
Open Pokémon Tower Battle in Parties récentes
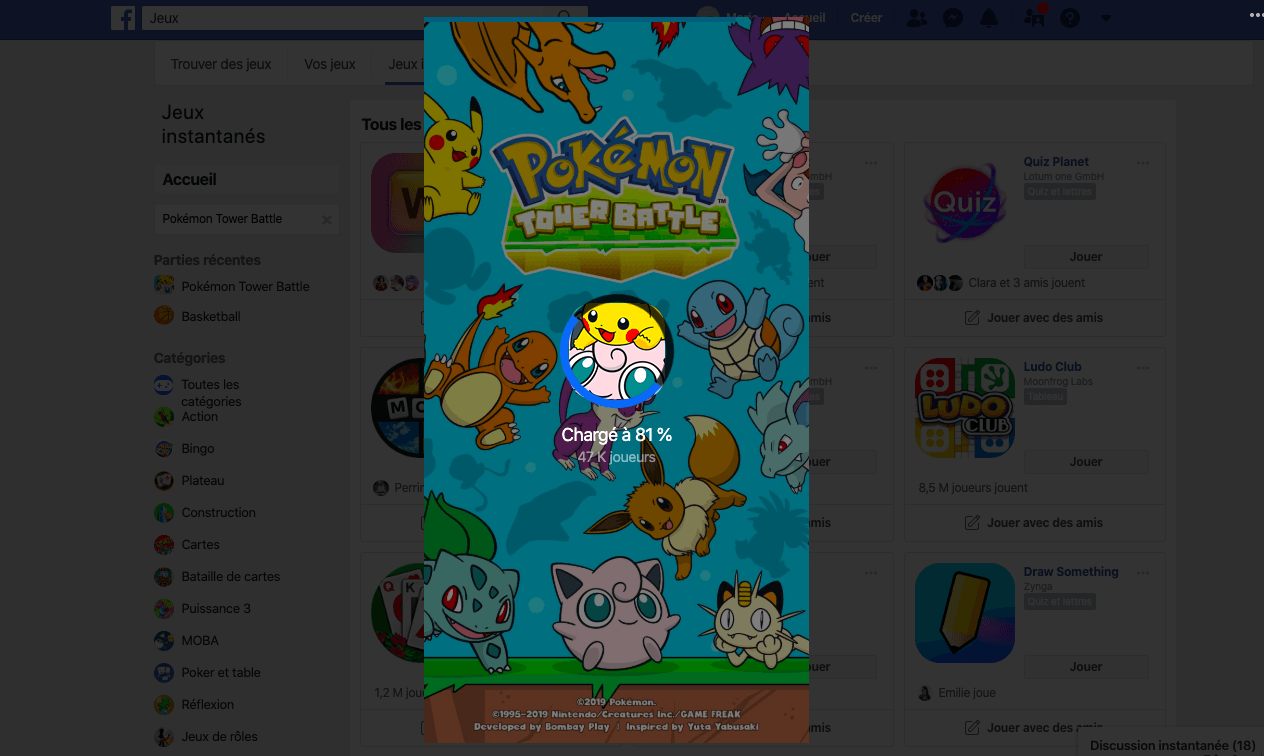click(x=246, y=286)
